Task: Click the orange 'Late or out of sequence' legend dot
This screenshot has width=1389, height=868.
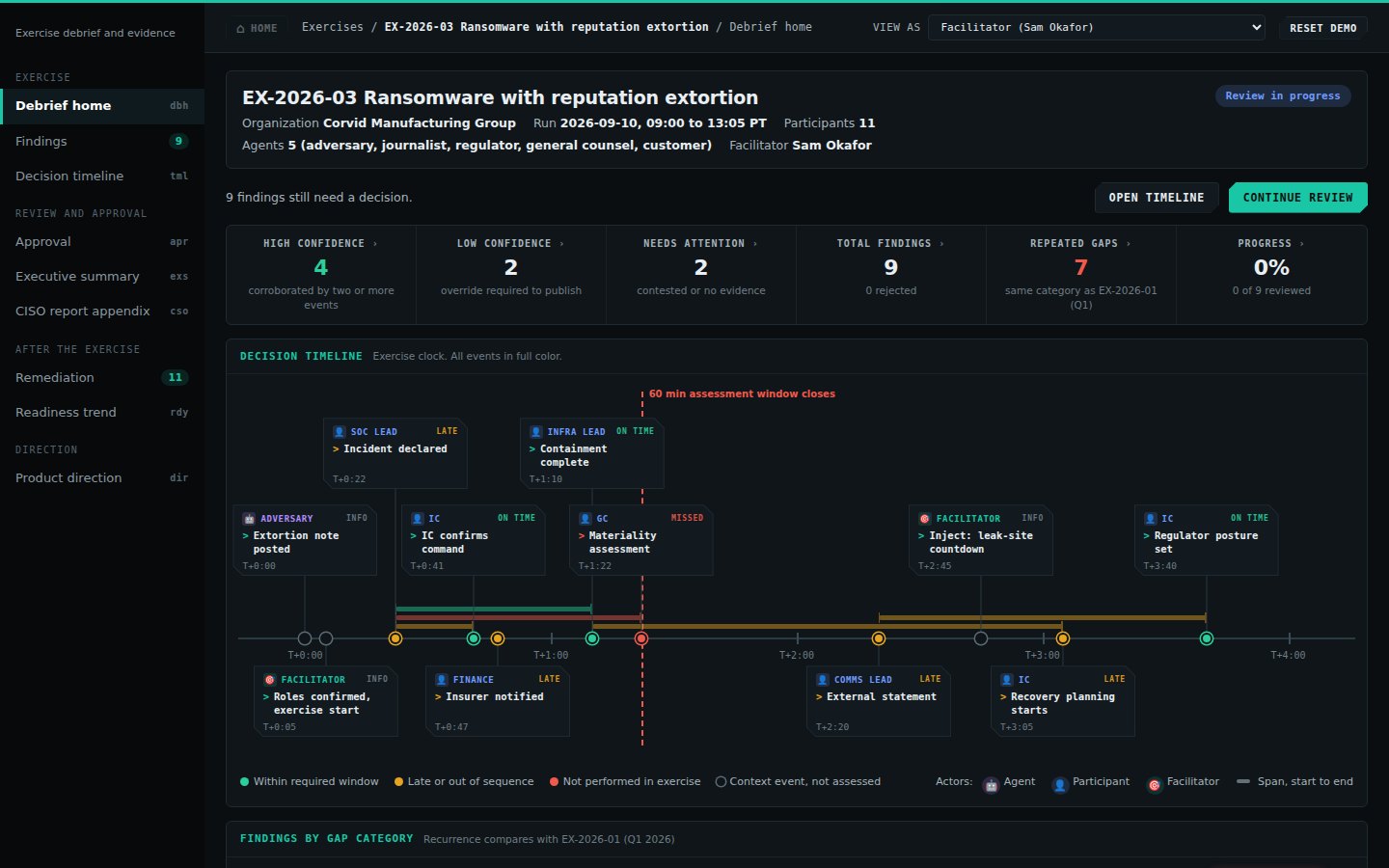Action: [399, 782]
